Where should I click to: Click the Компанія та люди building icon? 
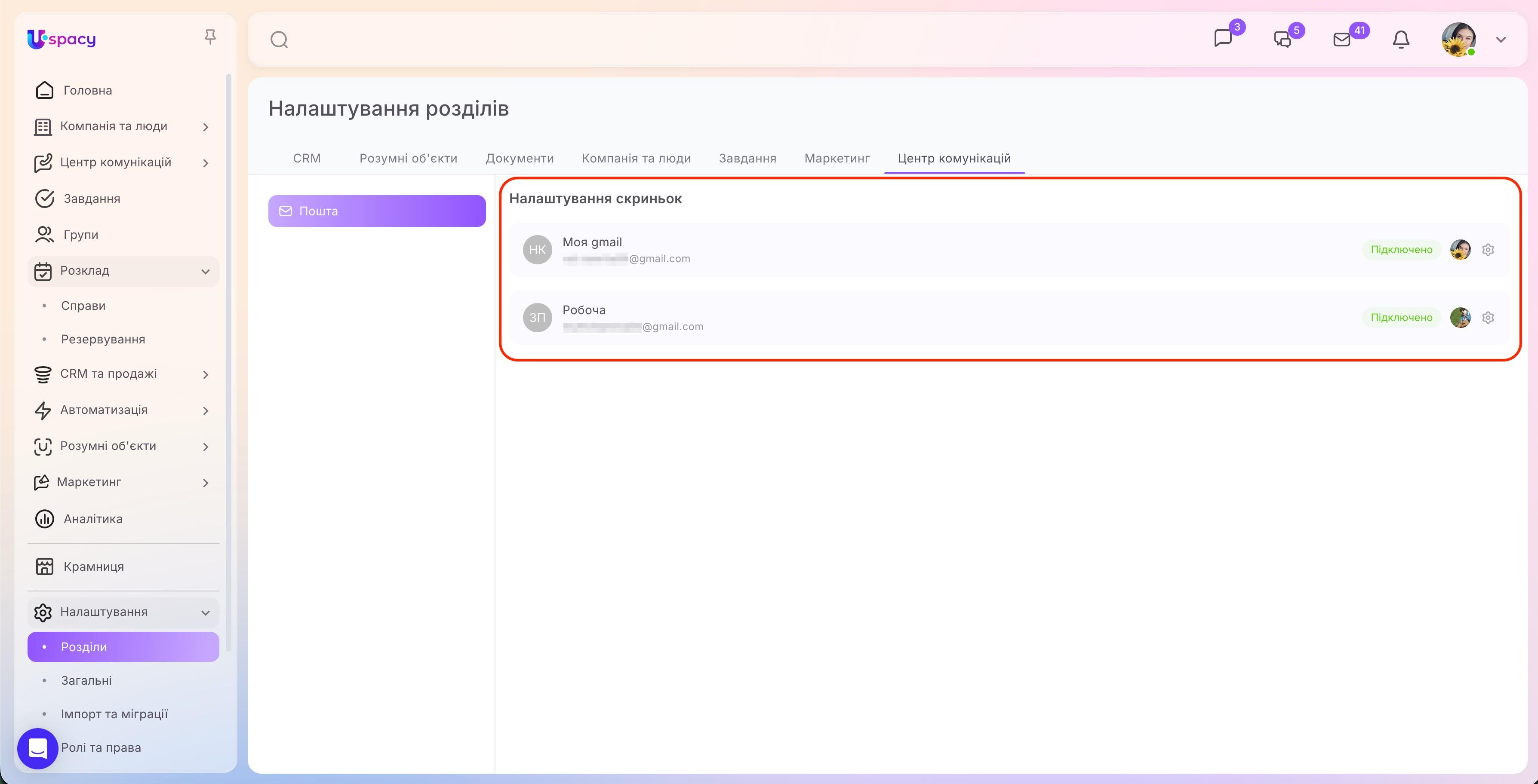(43, 126)
